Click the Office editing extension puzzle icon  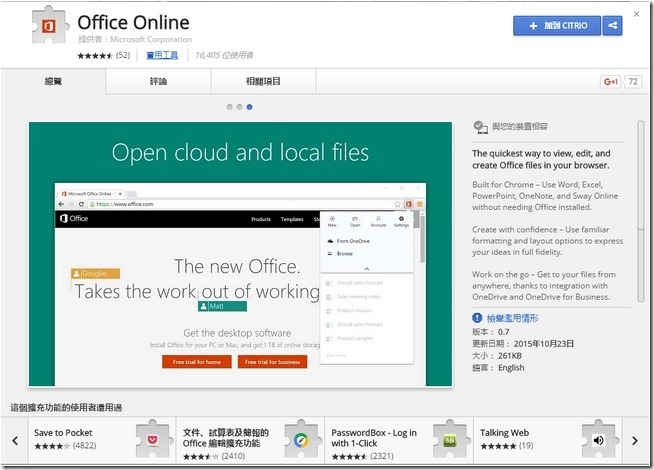(x=301, y=440)
